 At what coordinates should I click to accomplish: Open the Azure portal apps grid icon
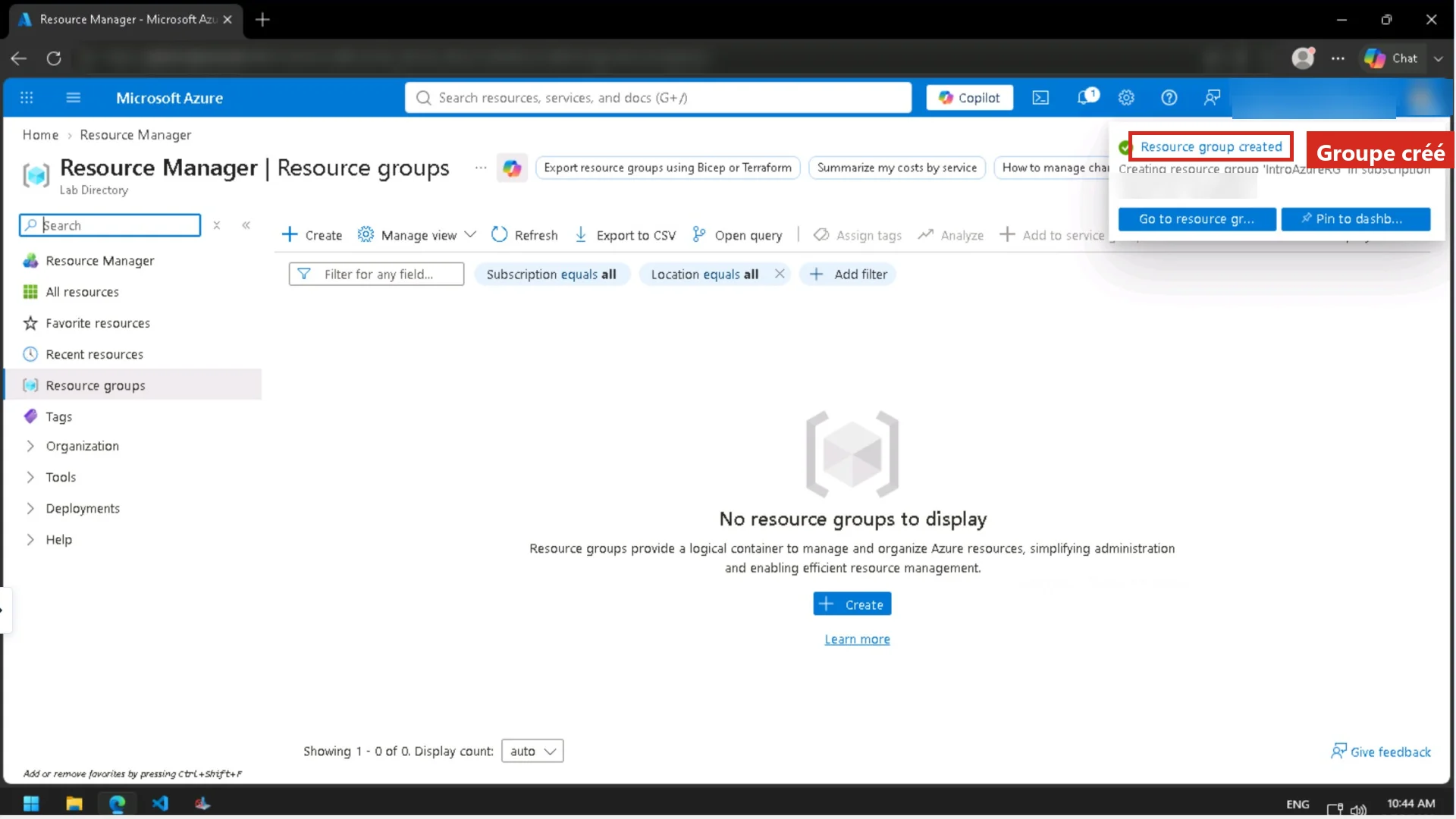click(27, 98)
